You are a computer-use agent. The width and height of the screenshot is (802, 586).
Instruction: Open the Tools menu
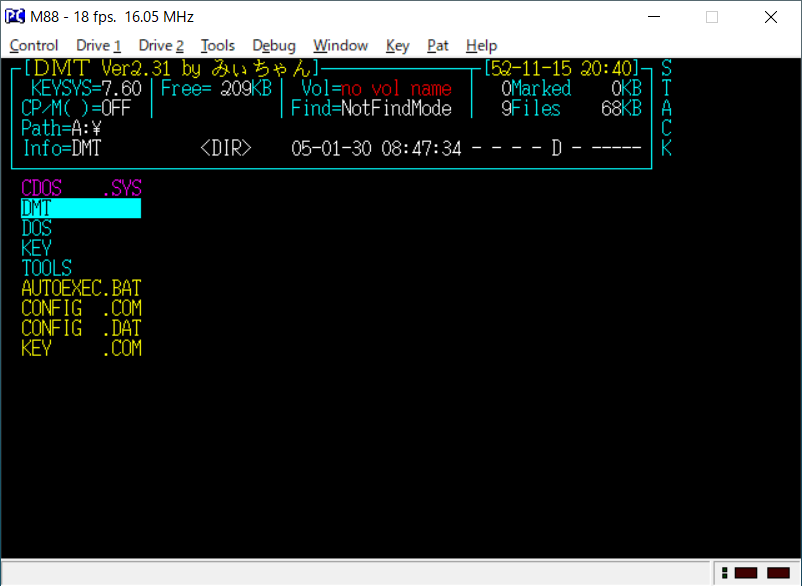click(219, 45)
